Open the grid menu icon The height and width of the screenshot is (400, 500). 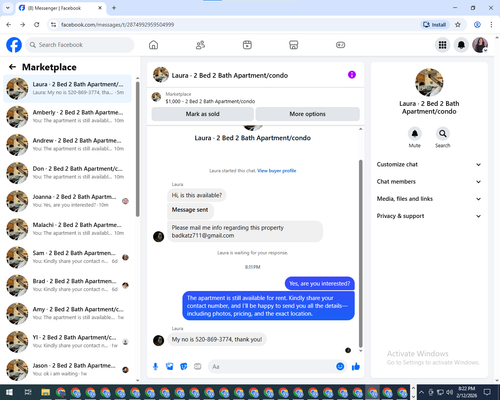(442, 45)
